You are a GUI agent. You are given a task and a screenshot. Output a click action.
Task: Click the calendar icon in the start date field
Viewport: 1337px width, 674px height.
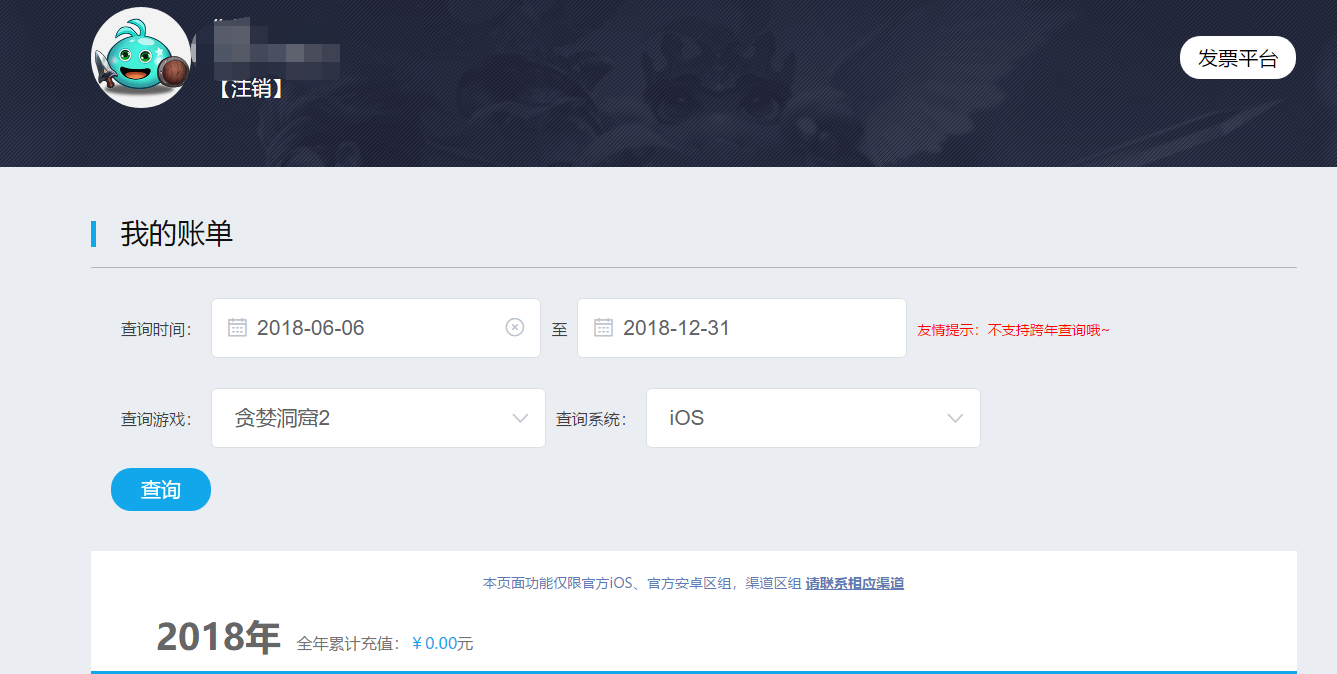(x=237, y=328)
